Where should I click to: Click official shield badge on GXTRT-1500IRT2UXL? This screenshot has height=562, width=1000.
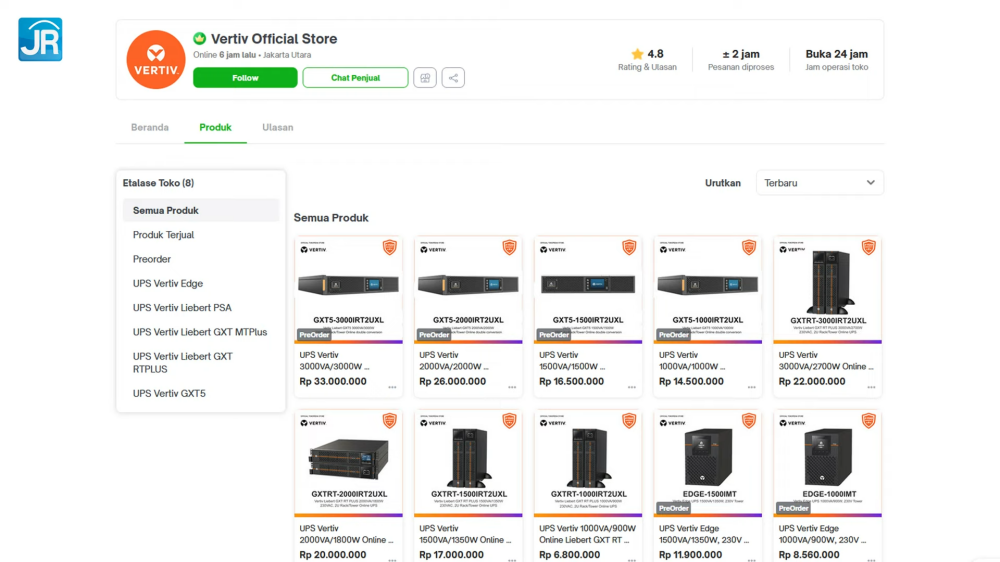[x=509, y=420]
